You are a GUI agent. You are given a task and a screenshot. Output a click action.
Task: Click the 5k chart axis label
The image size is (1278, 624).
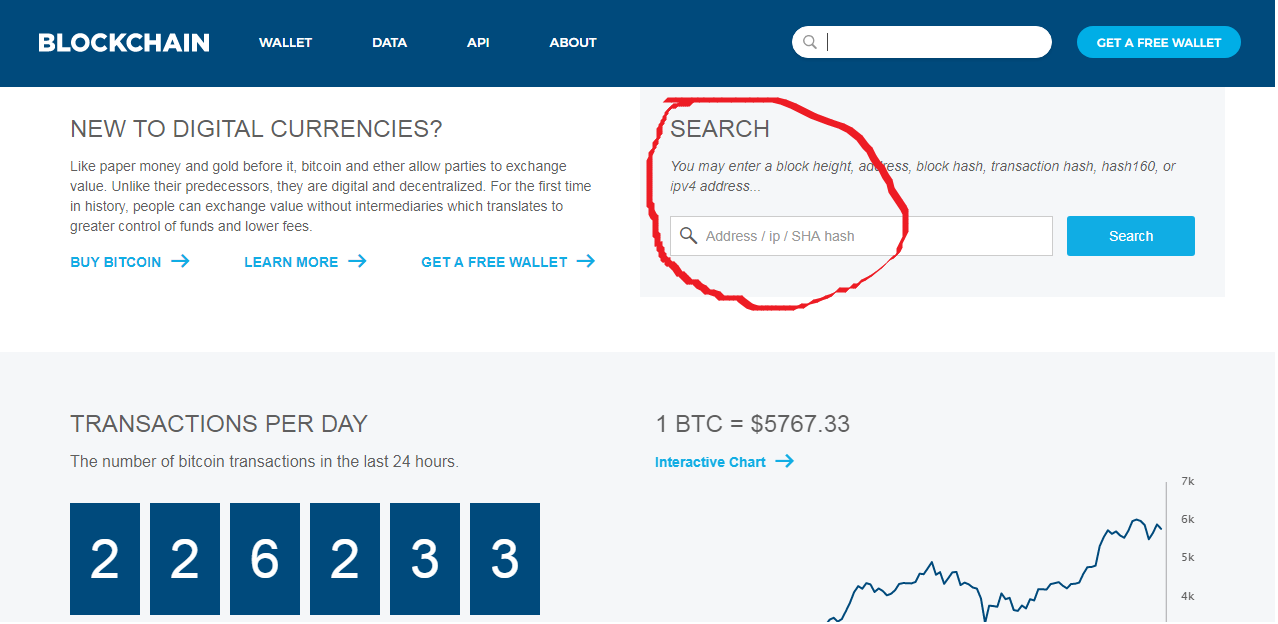coord(1188,557)
